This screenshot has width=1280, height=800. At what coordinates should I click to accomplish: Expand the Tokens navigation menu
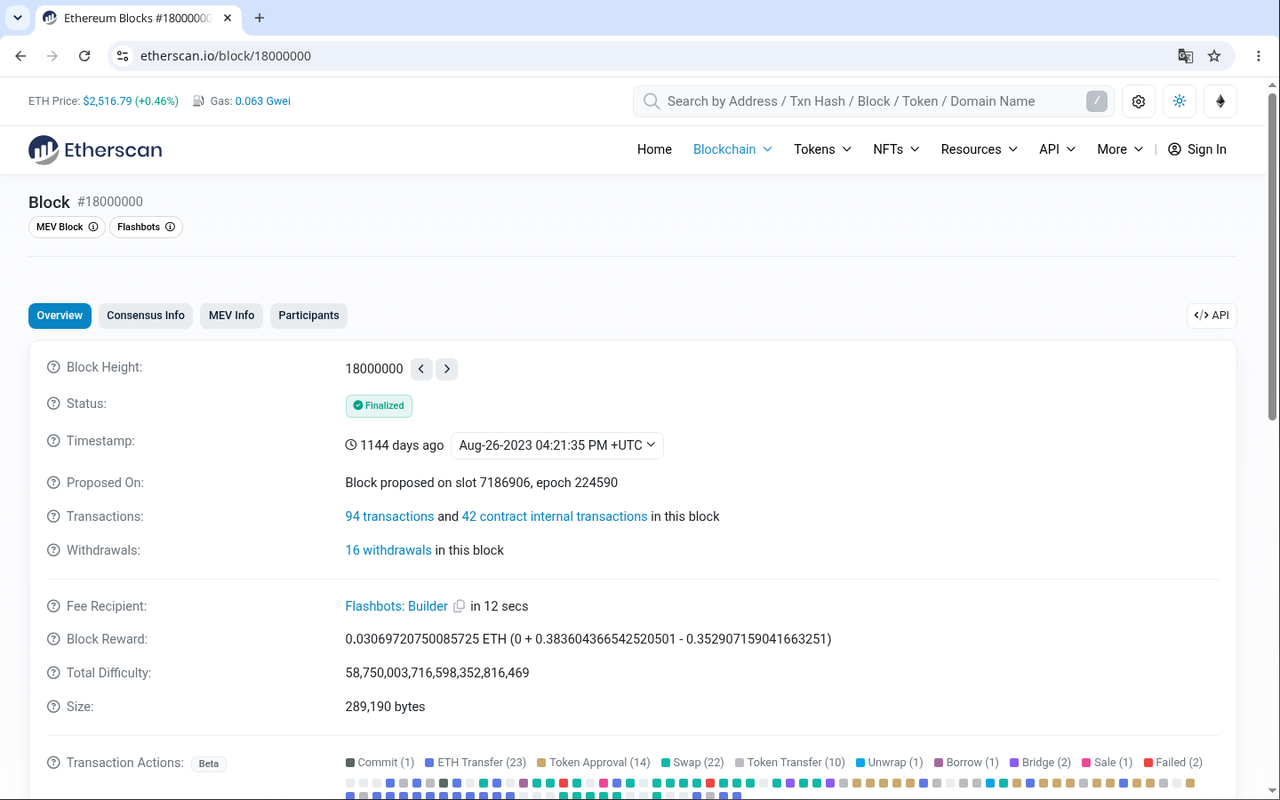tap(823, 149)
